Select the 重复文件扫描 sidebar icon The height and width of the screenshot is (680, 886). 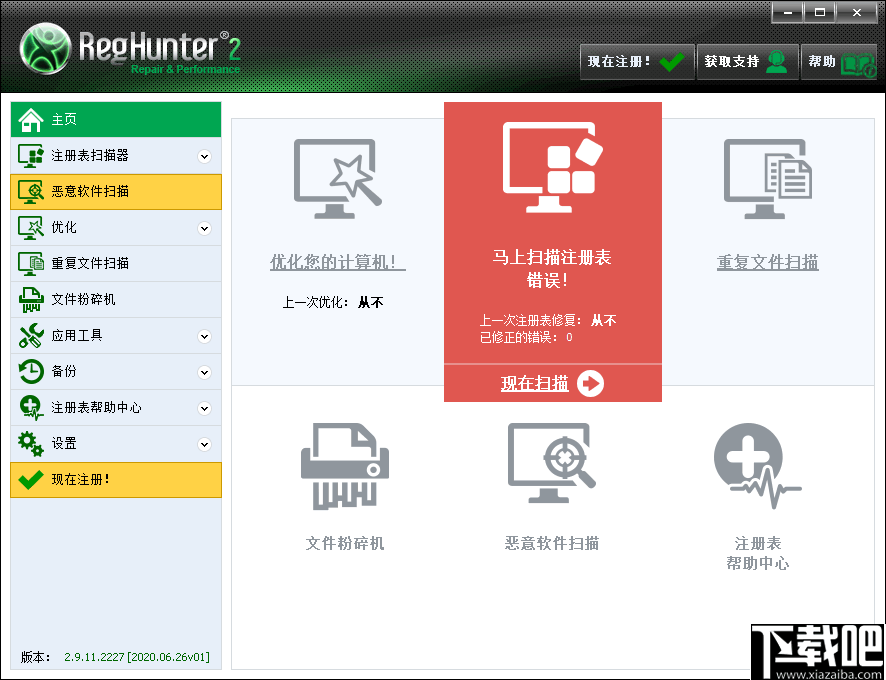[30, 263]
